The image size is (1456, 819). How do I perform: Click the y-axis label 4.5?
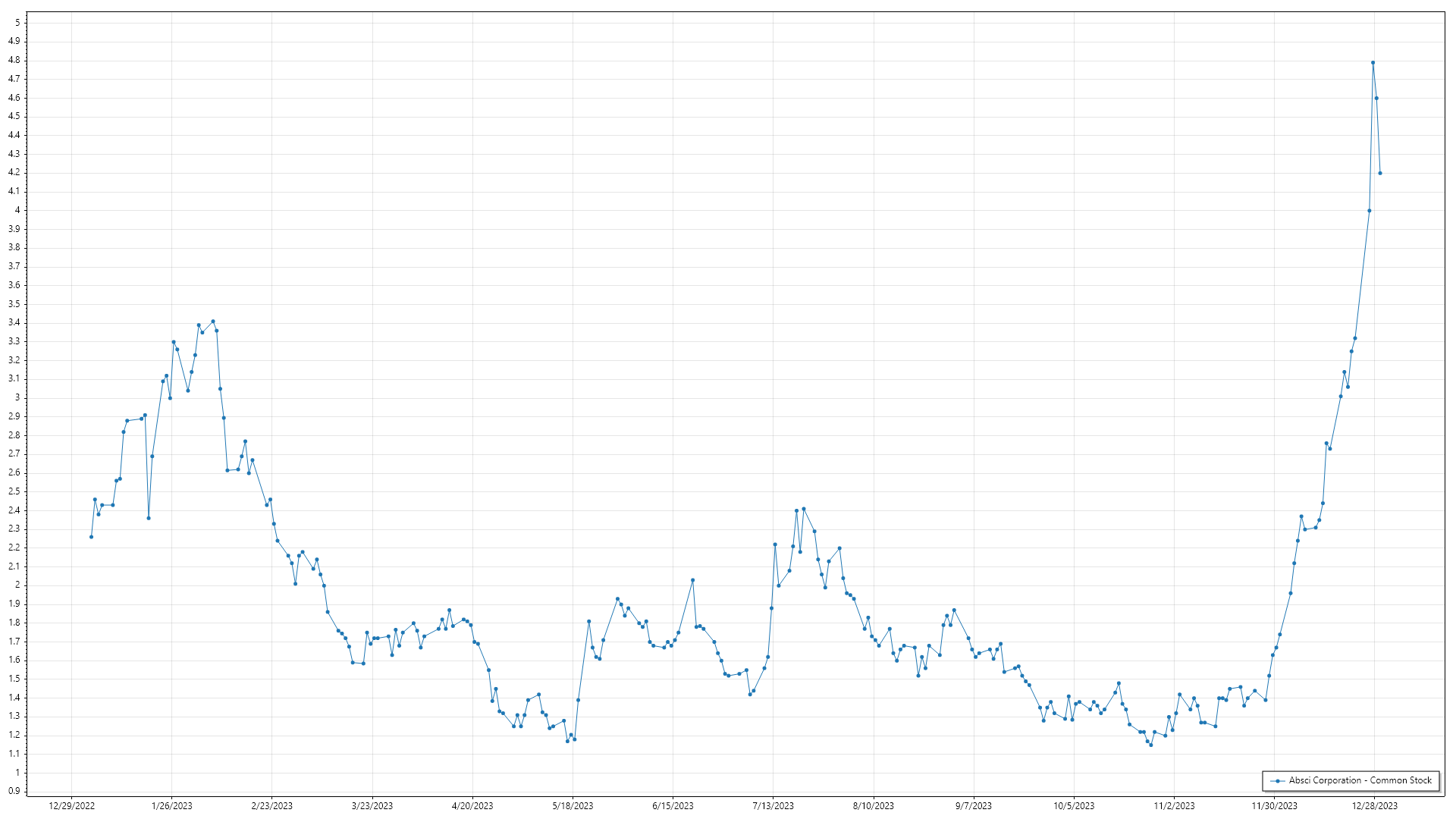tap(14, 116)
